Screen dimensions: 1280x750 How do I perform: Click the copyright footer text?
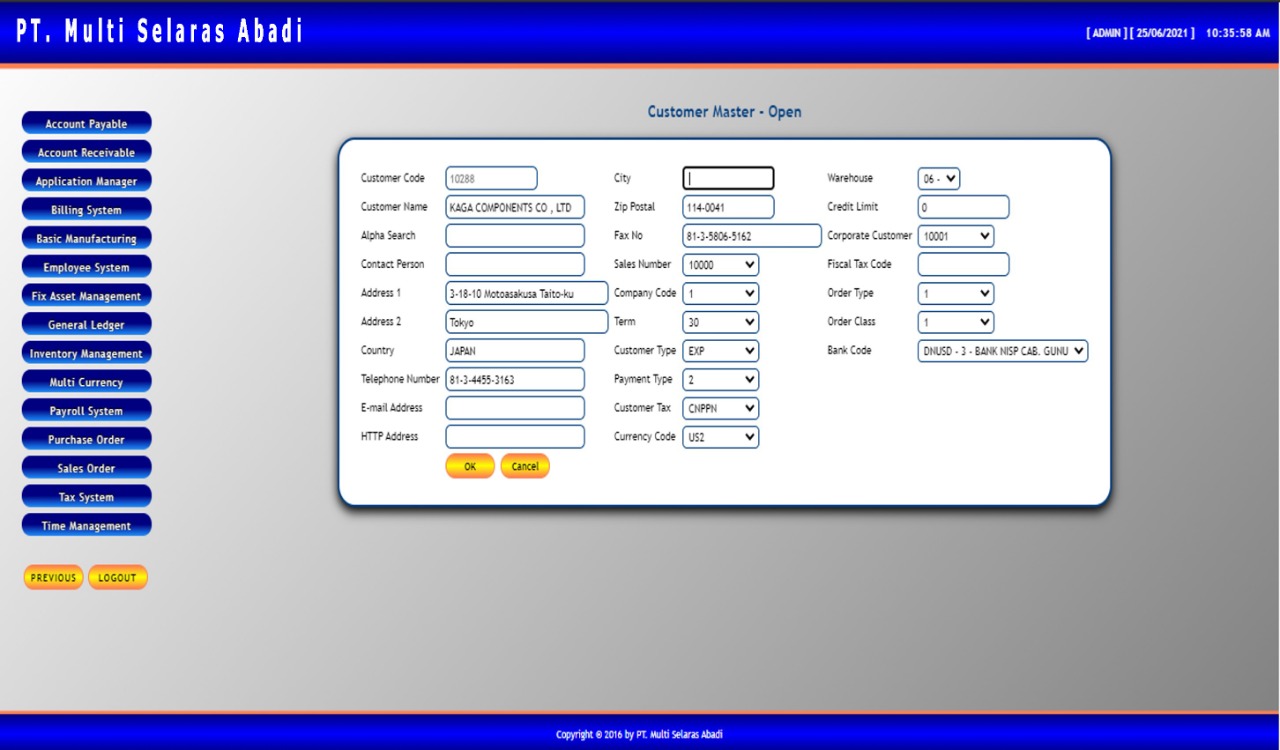[639, 735]
